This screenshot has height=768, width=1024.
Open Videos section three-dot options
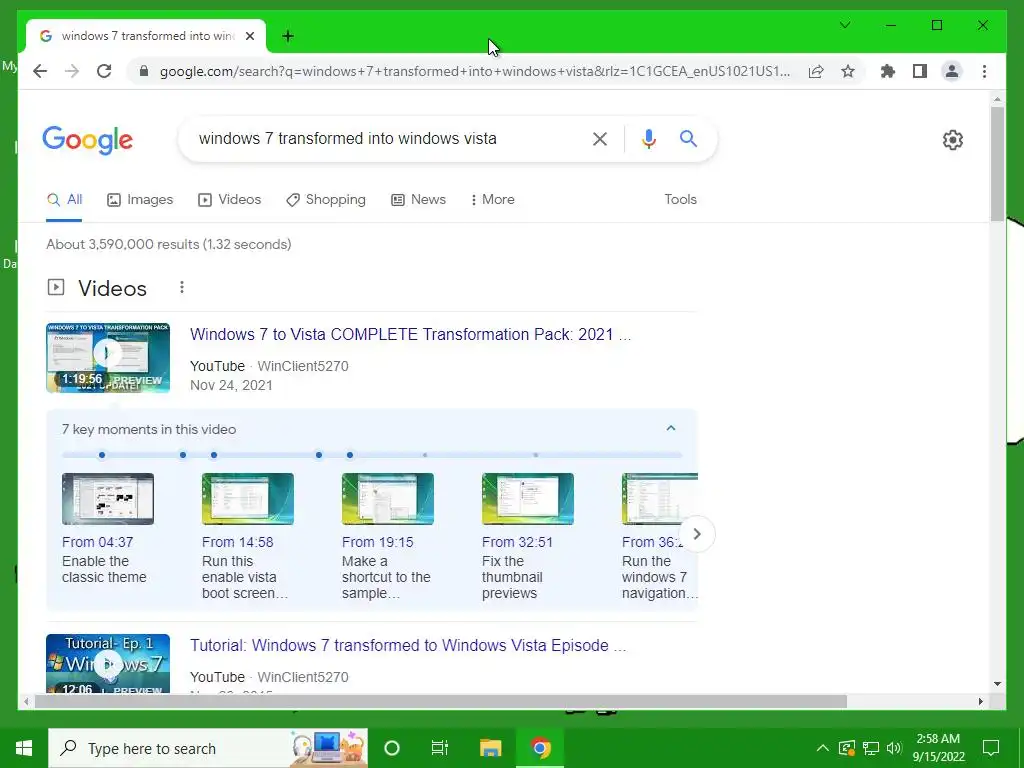[x=182, y=287]
